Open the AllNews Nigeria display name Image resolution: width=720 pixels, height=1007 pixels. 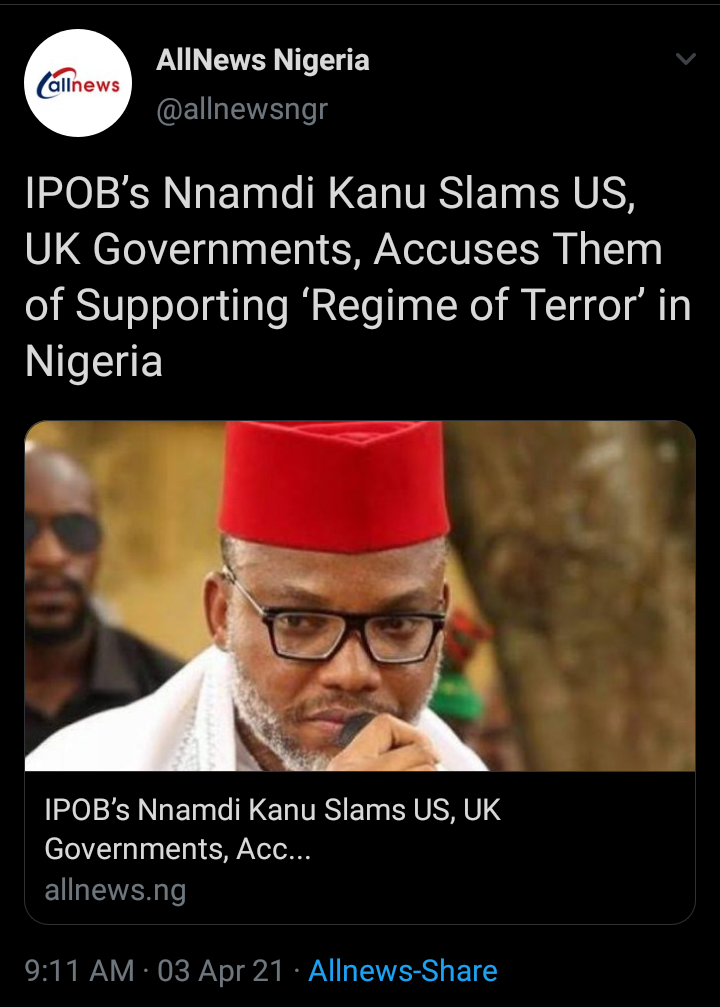(x=263, y=60)
